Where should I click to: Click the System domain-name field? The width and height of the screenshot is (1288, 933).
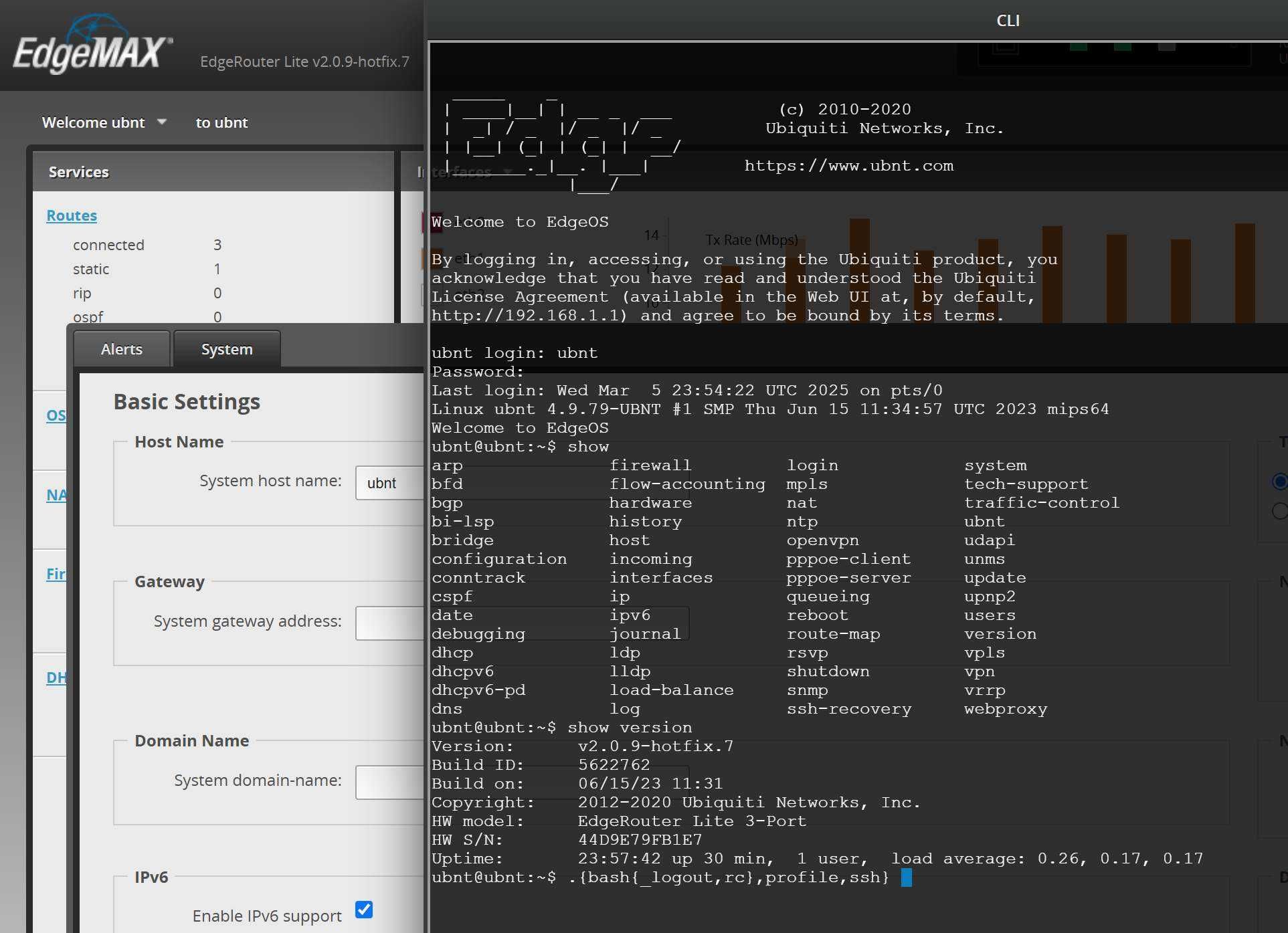389,783
